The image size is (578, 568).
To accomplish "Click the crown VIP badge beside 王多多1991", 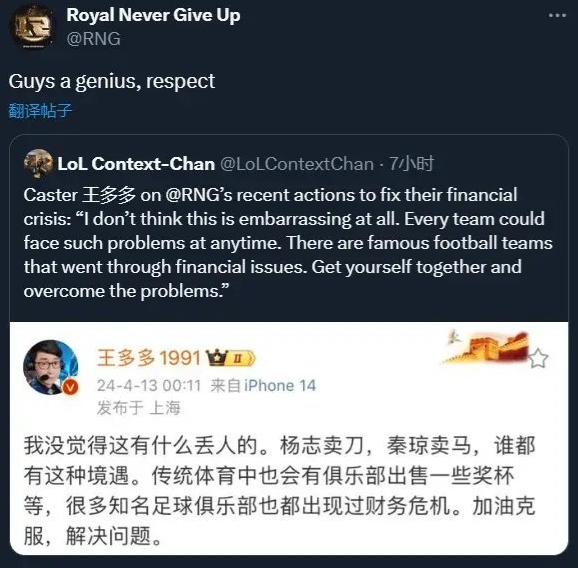I will coord(215,357).
